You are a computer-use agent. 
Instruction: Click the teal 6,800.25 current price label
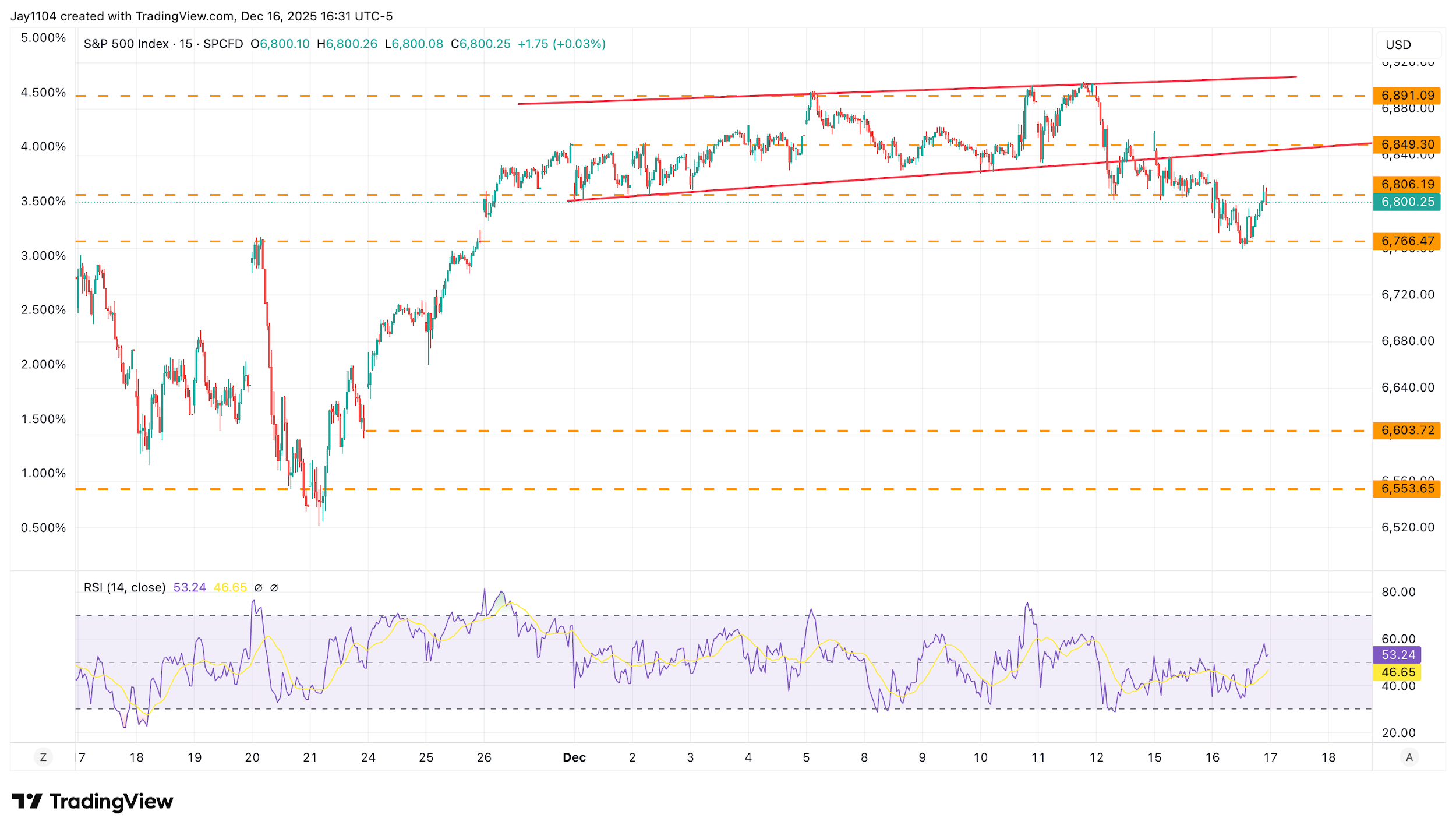(x=1406, y=202)
